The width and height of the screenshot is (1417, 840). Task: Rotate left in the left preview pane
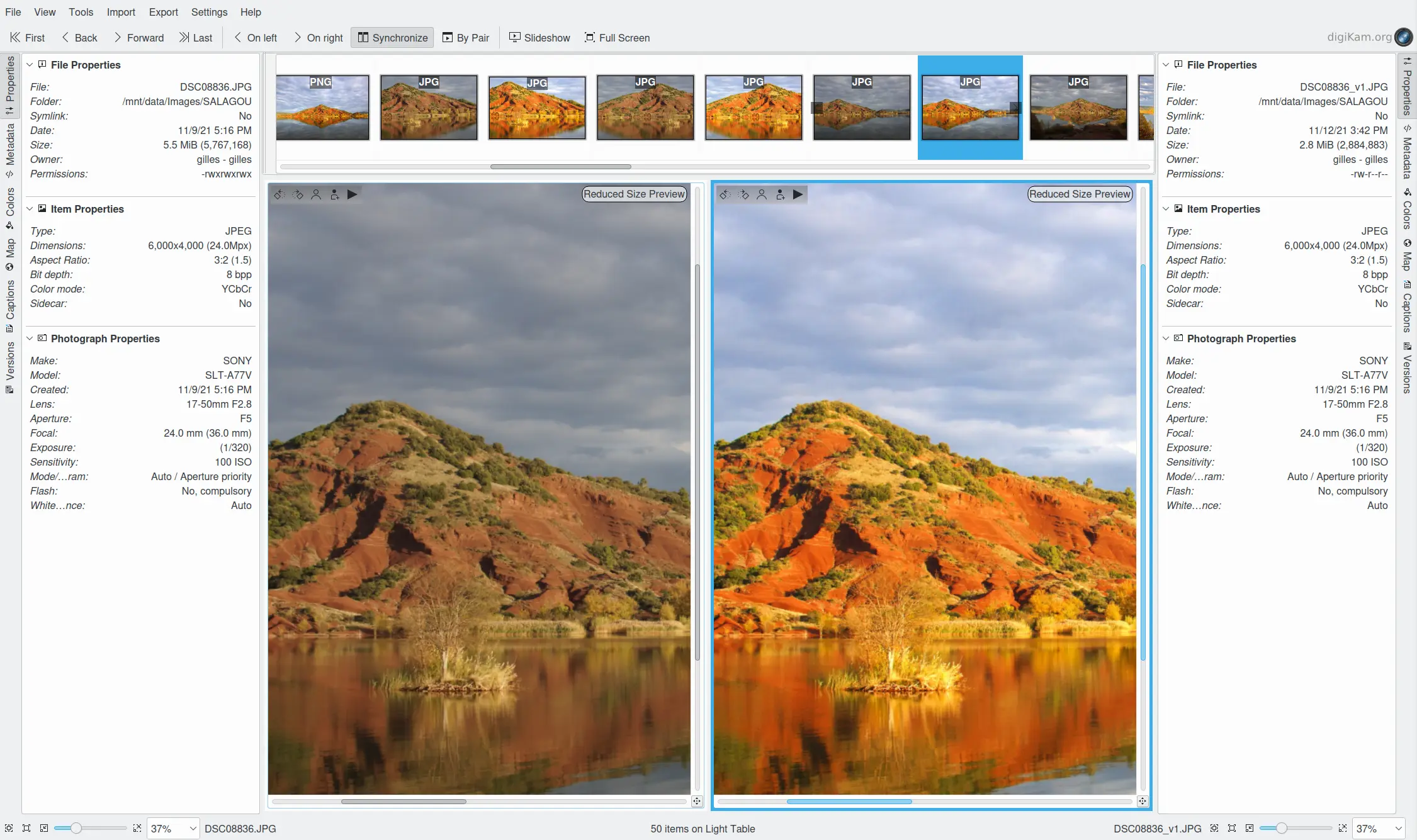tap(279, 194)
